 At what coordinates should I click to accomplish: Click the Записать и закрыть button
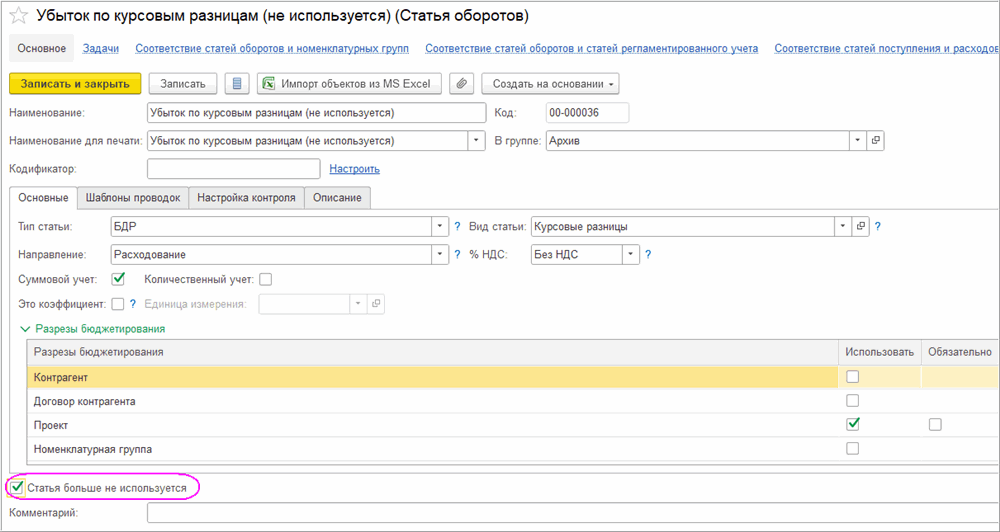74,84
